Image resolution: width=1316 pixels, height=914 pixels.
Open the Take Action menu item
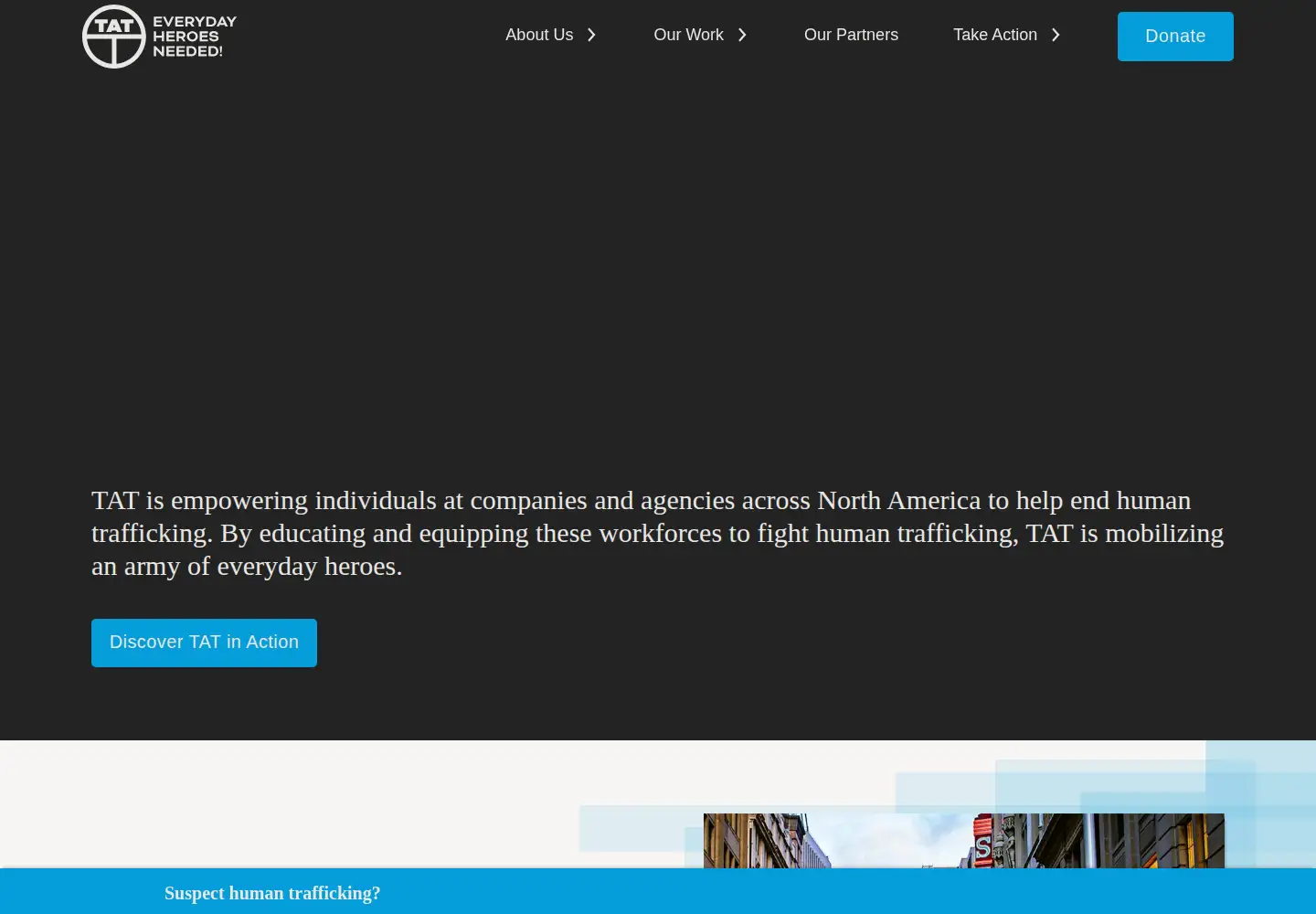pos(995,35)
